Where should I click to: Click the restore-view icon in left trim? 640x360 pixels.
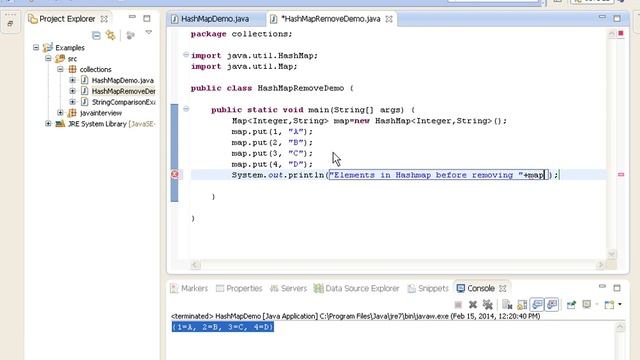pyautogui.click(x=10, y=24)
